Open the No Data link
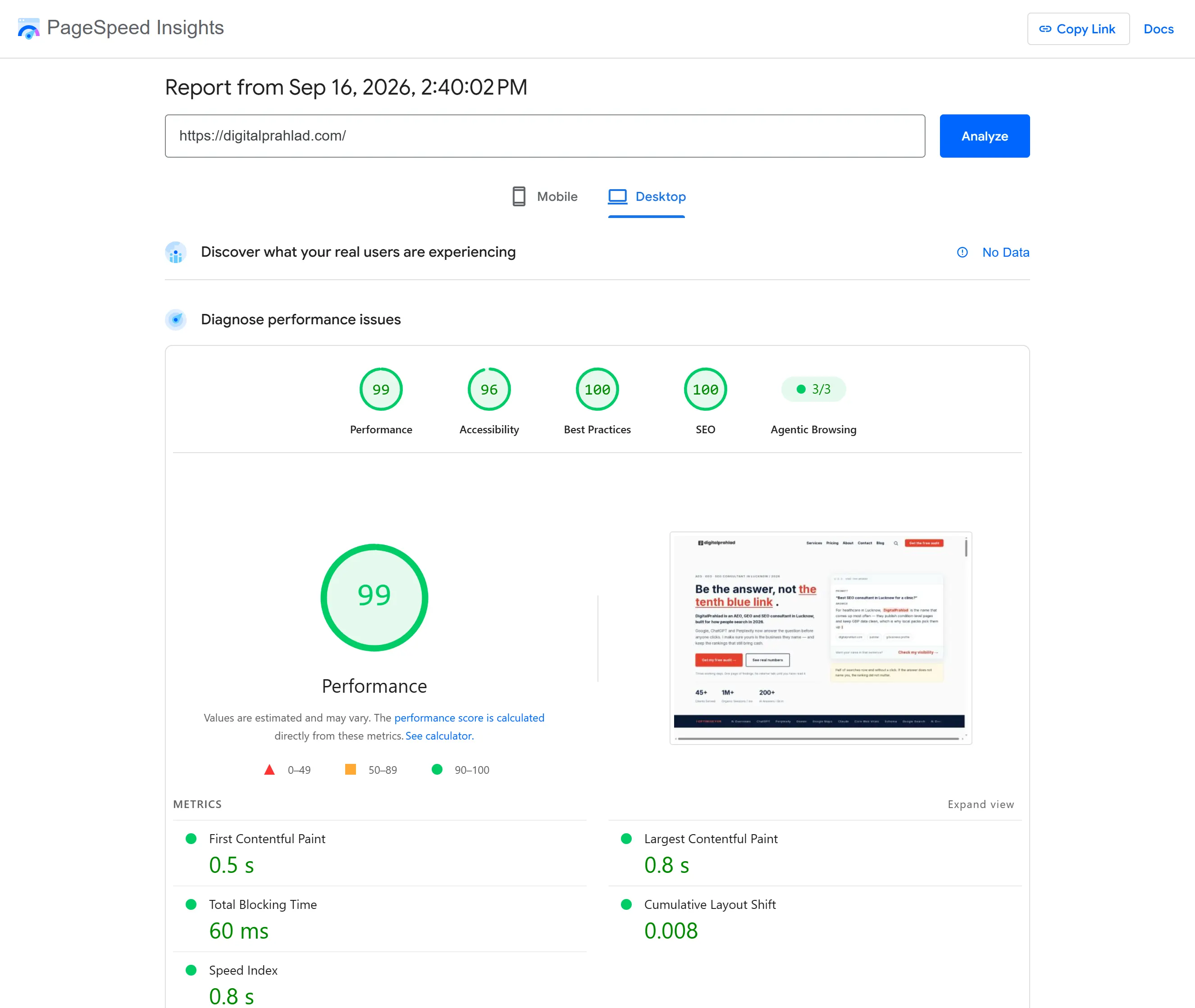The image size is (1195, 1008). point(1005,253)
